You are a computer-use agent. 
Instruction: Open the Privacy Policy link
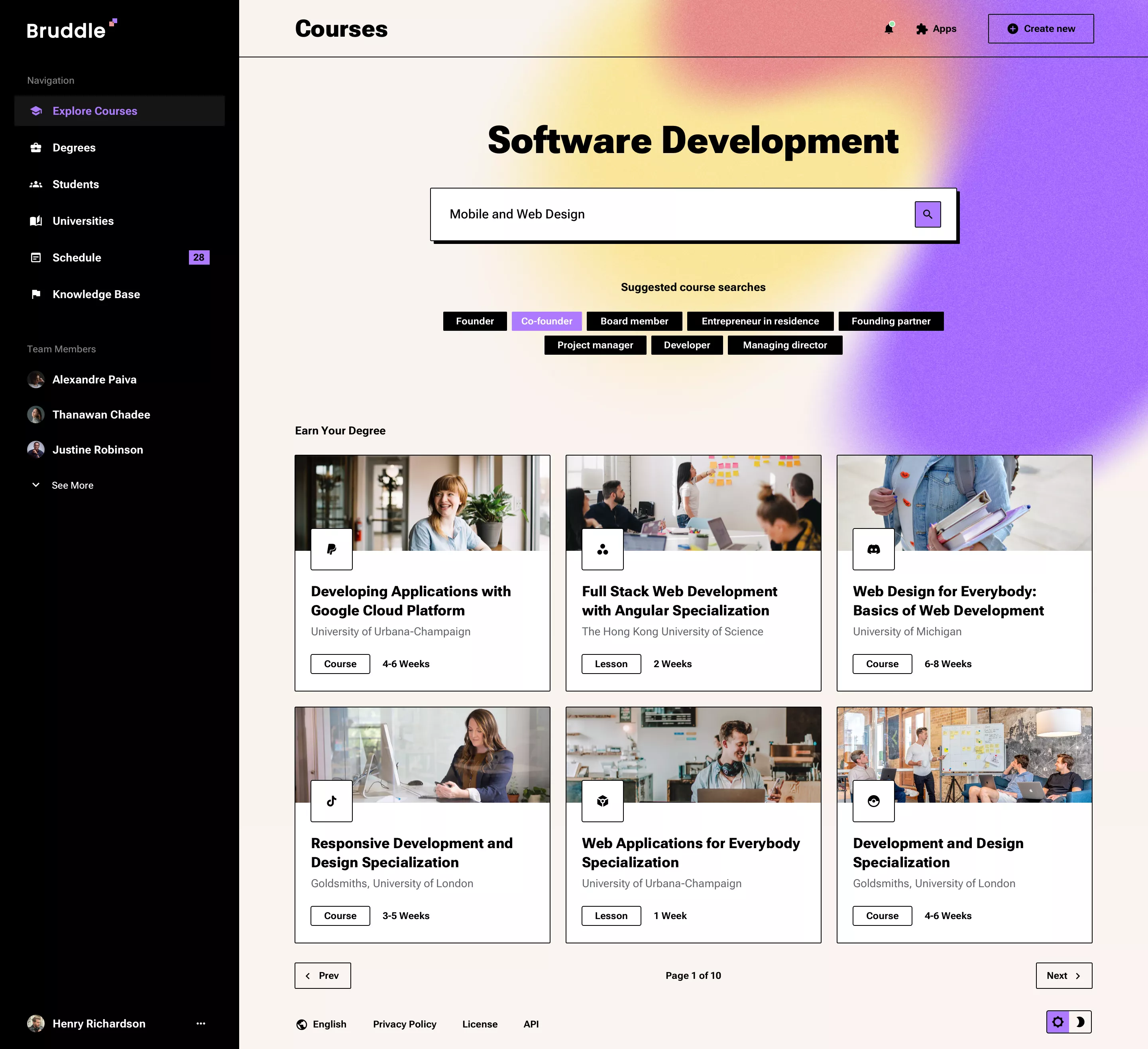(x=404, y=1023)
